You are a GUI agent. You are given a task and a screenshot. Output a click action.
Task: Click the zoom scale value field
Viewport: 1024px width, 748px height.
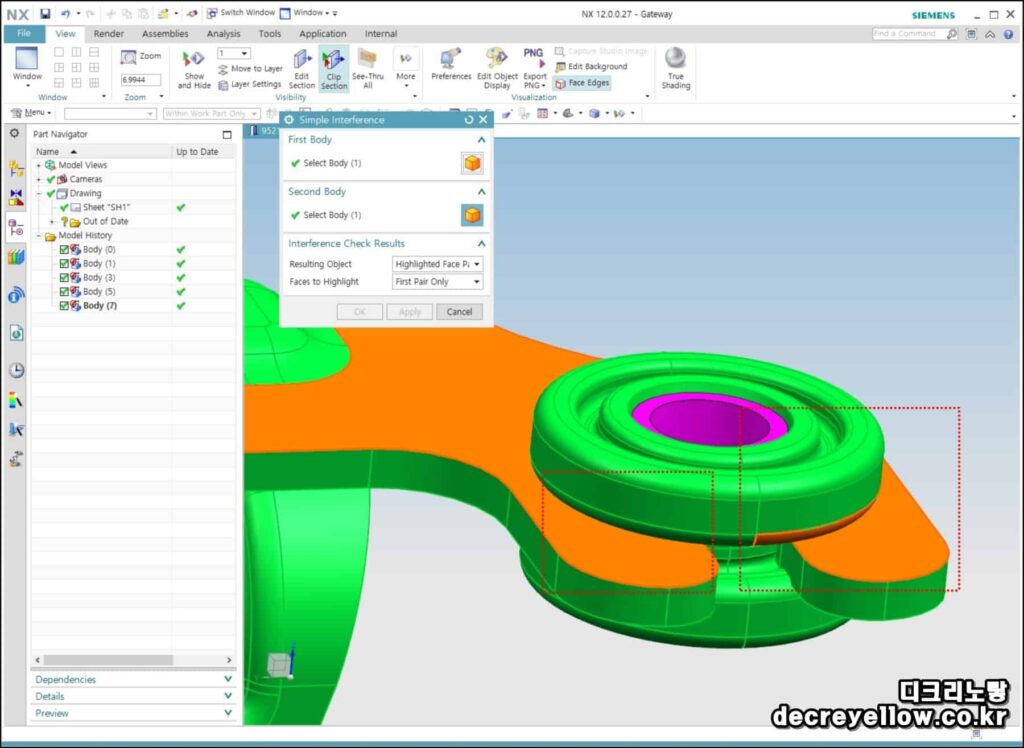pos(140,80)
